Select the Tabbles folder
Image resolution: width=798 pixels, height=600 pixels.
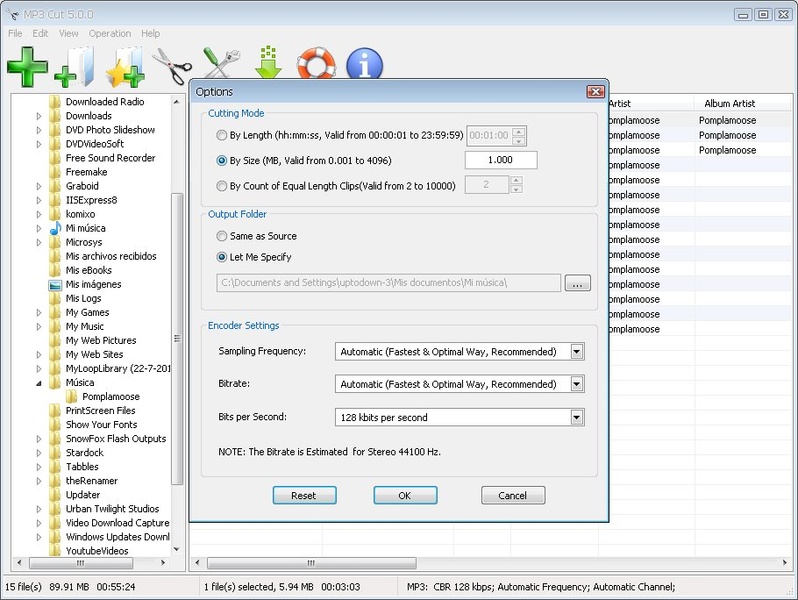[x=82, y=467]
